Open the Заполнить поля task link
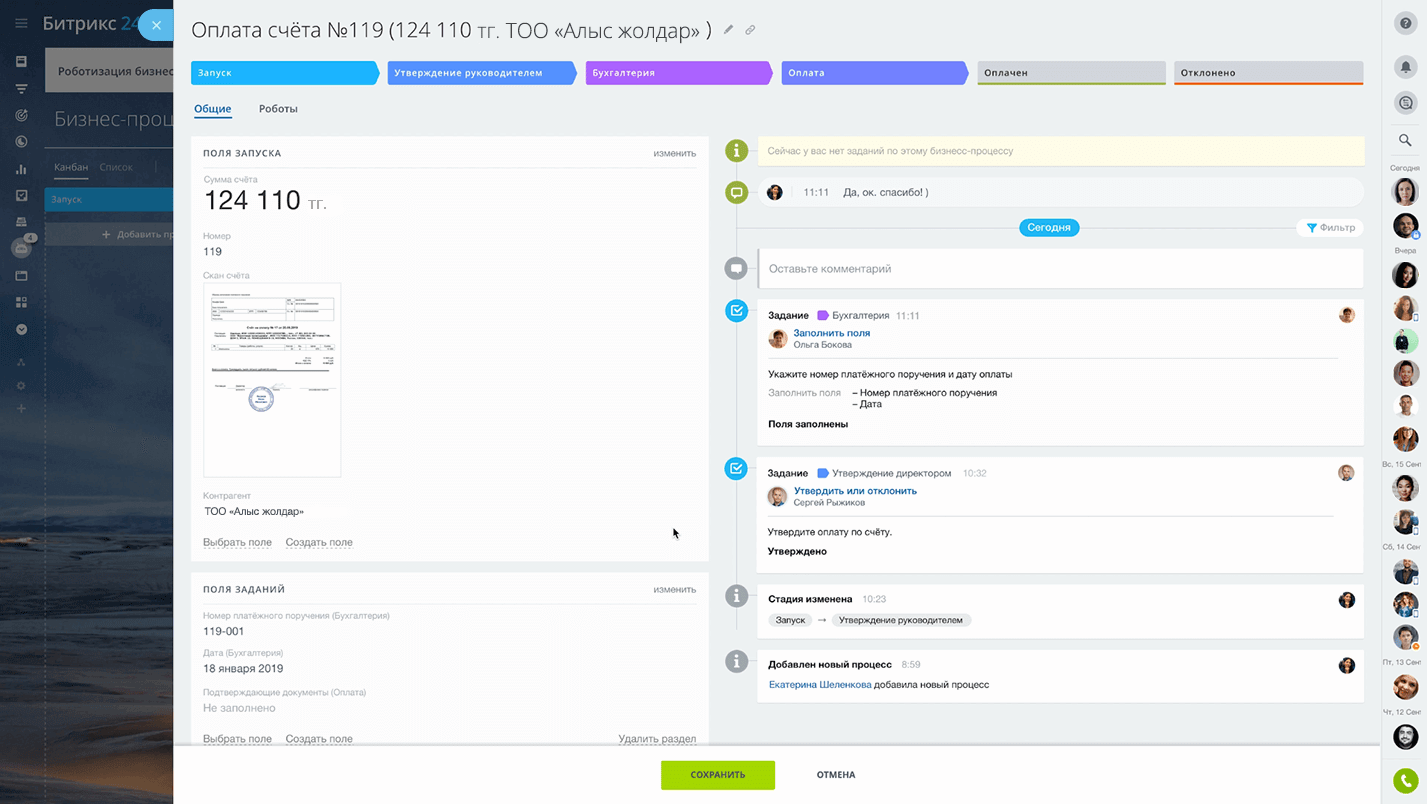Viewport: 1427px width, 804px height. point(831,333)
